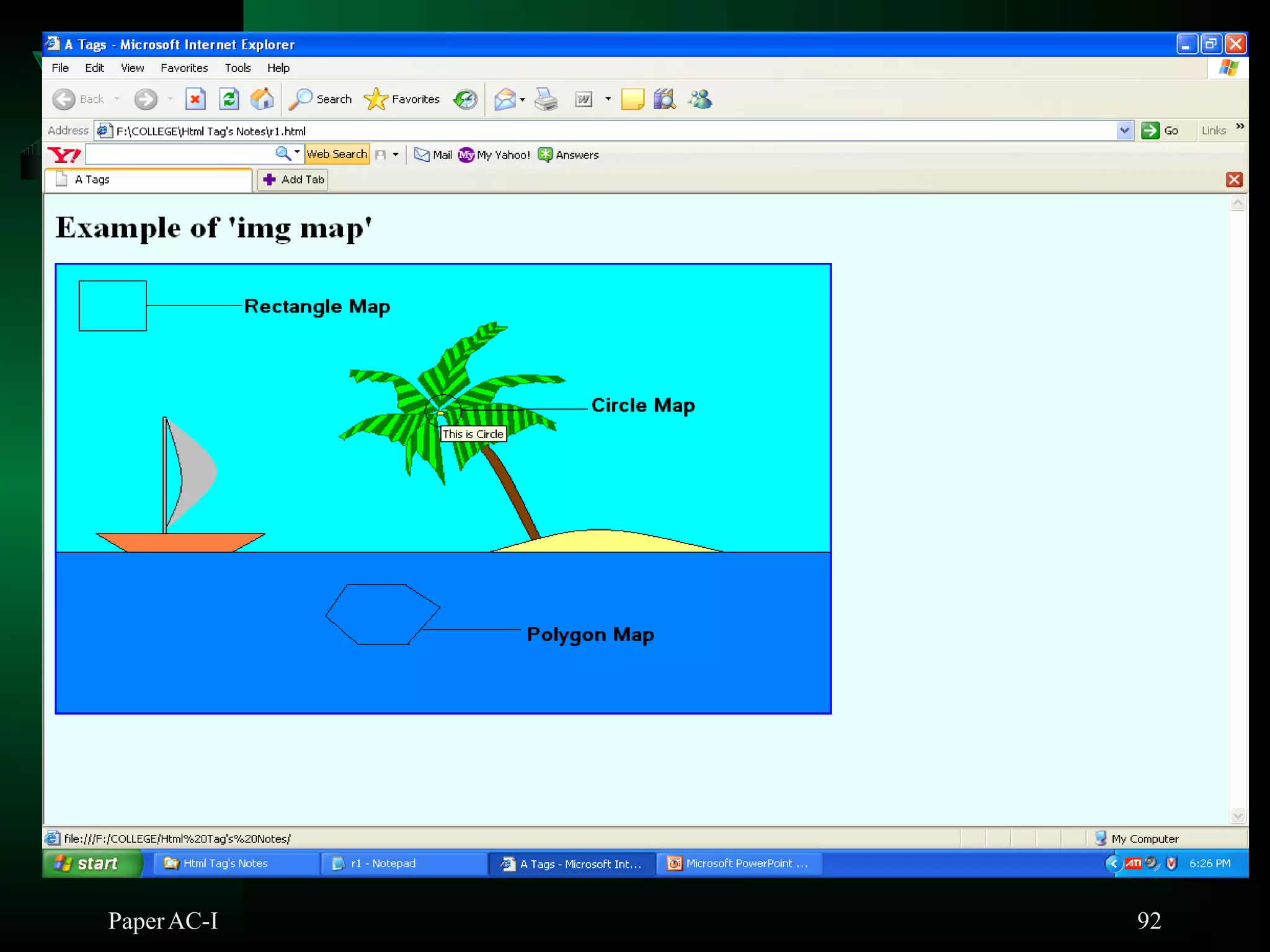
Task: Open the Messenger people icon
Action: click(x=700, y=99)
